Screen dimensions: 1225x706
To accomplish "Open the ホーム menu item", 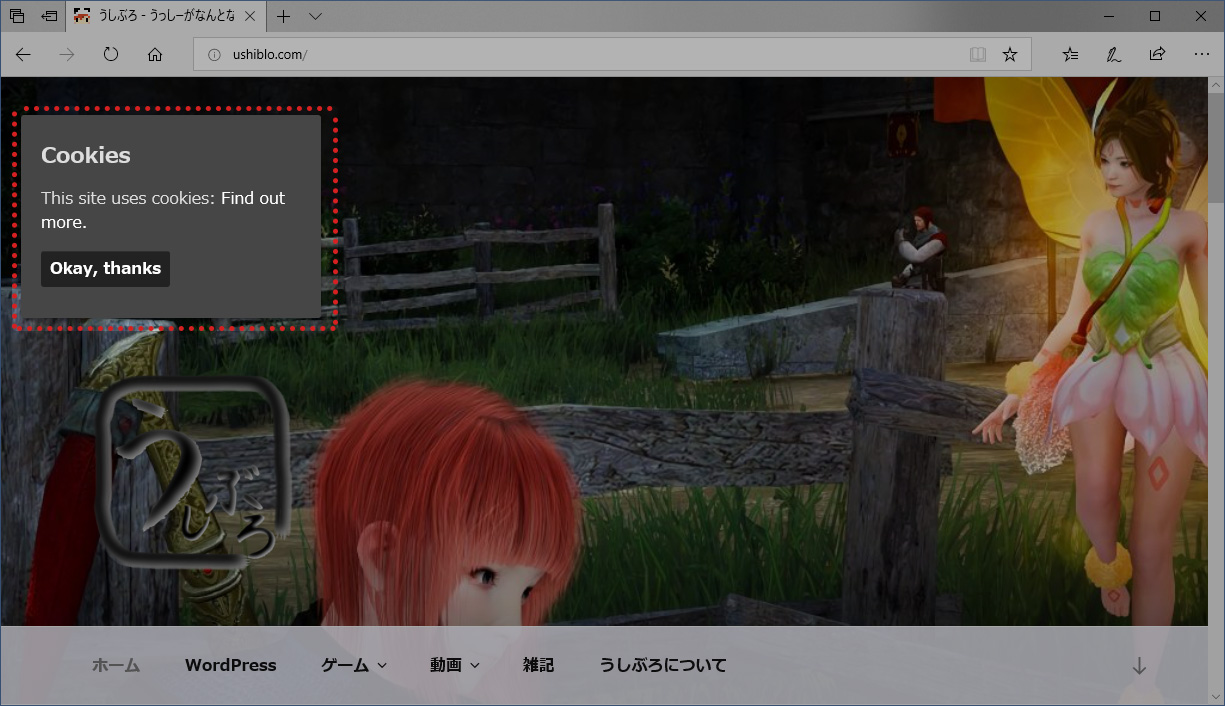I will pos(116,665).
